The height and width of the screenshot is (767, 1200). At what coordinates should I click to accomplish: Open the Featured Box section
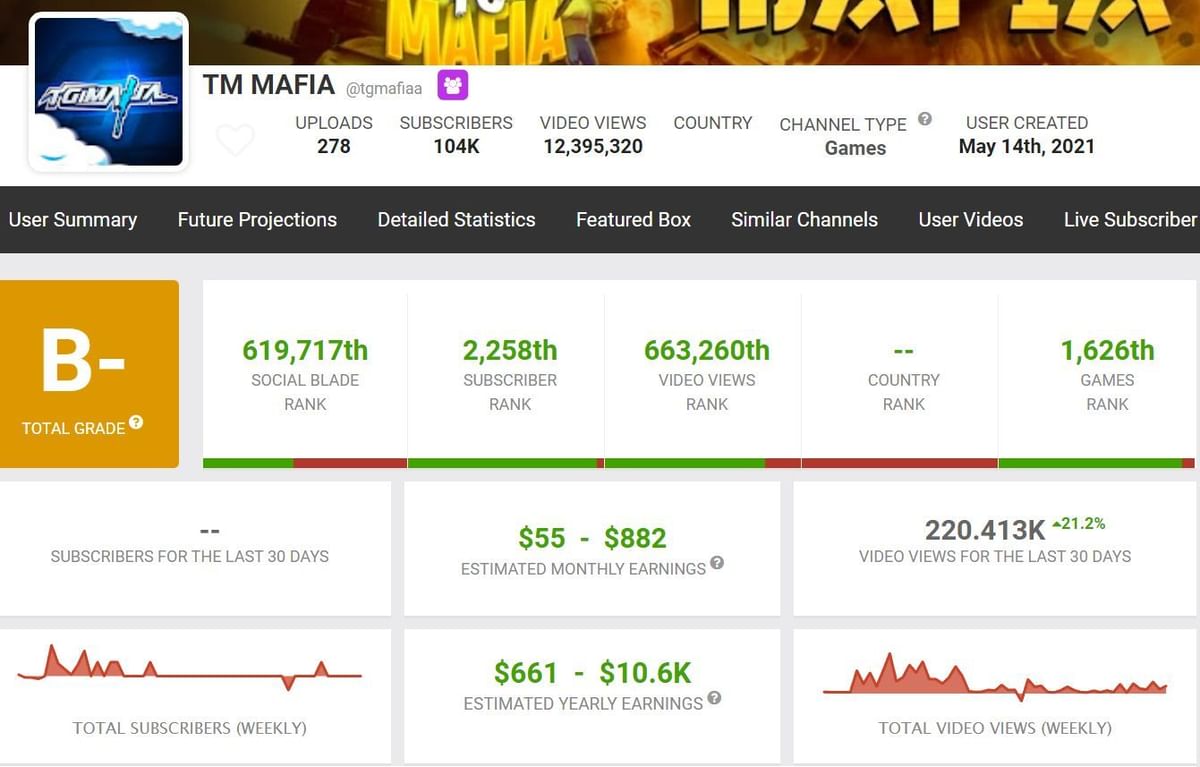point(633,220)
